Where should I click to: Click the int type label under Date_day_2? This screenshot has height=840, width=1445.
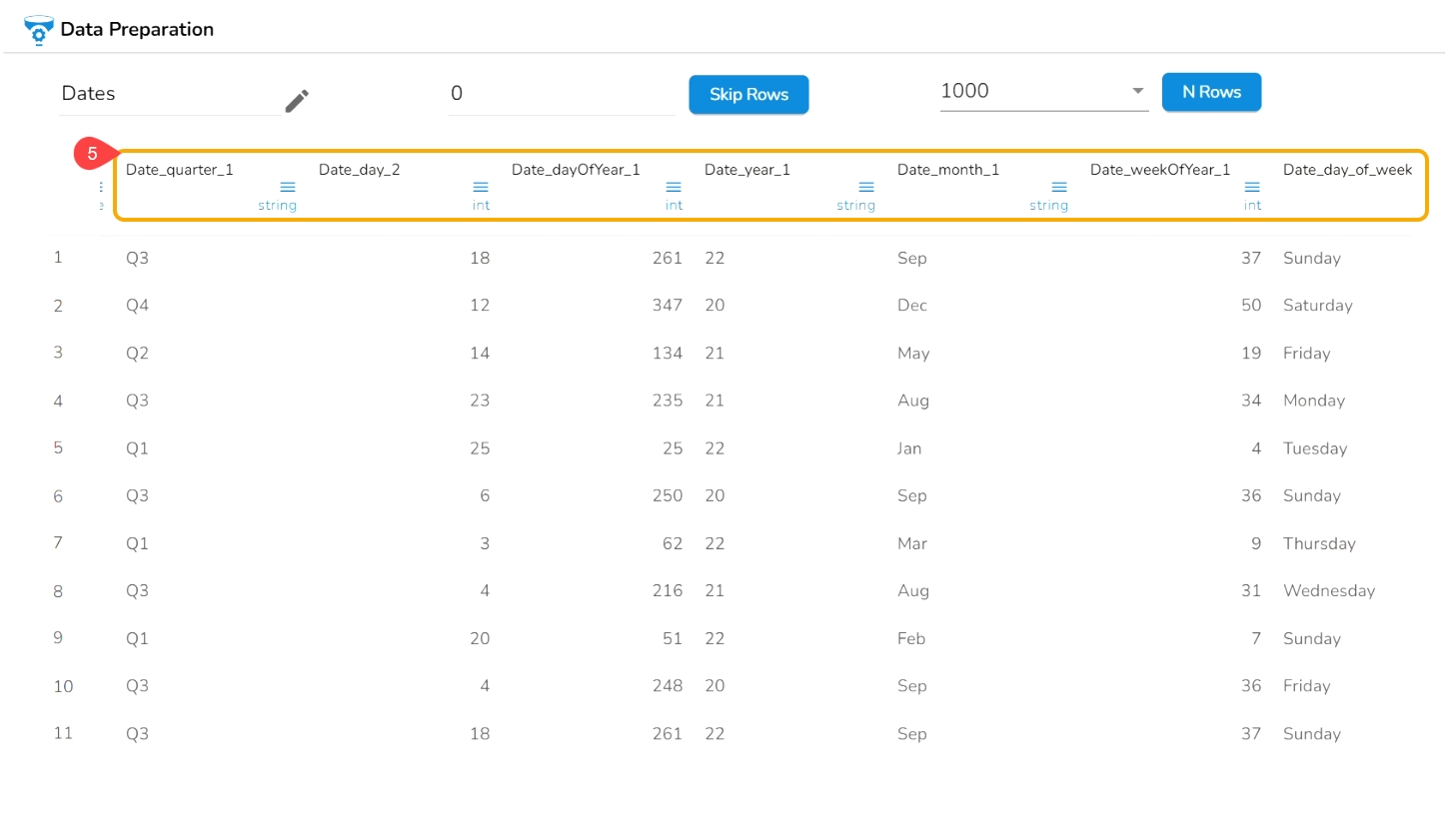481,206
